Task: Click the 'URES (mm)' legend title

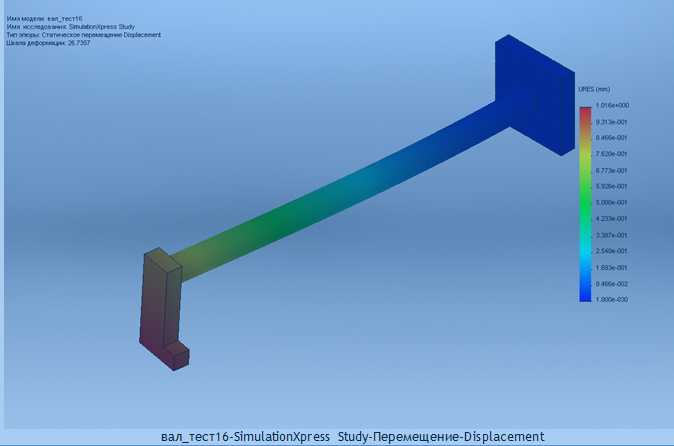Action: point(594,89)
